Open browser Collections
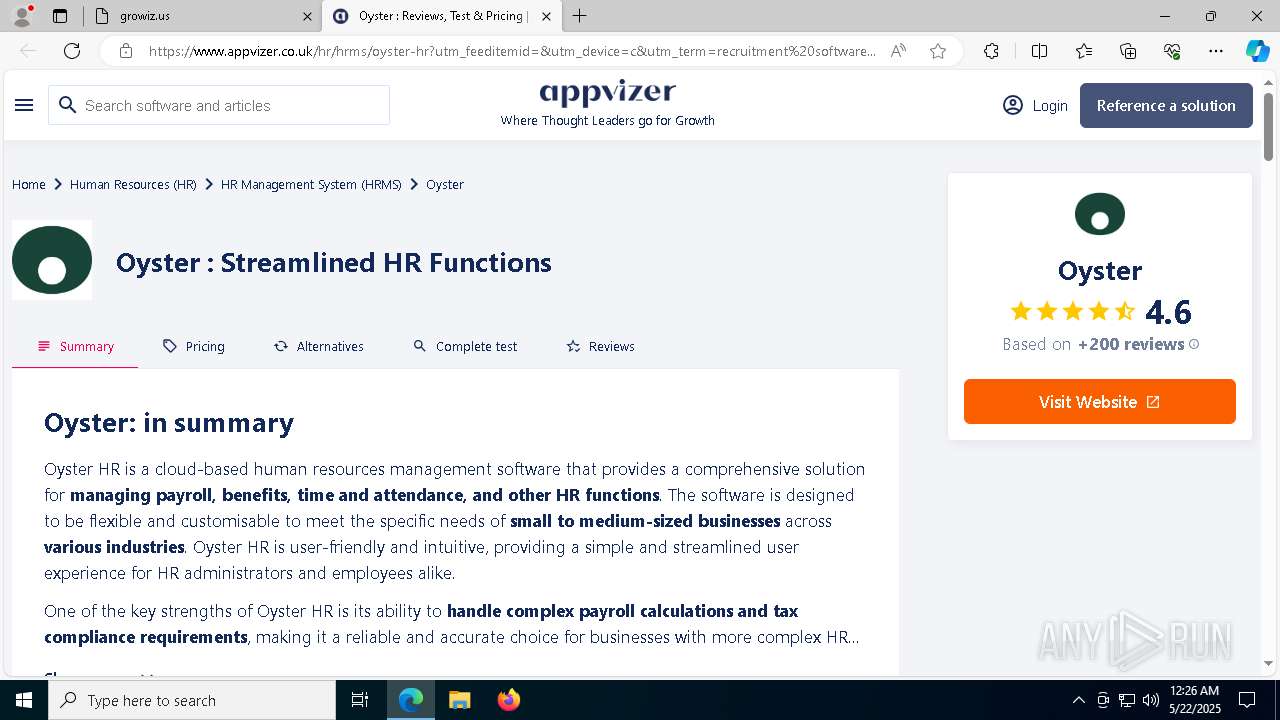Screen dimensions: 1280x720 (1128, 51)
